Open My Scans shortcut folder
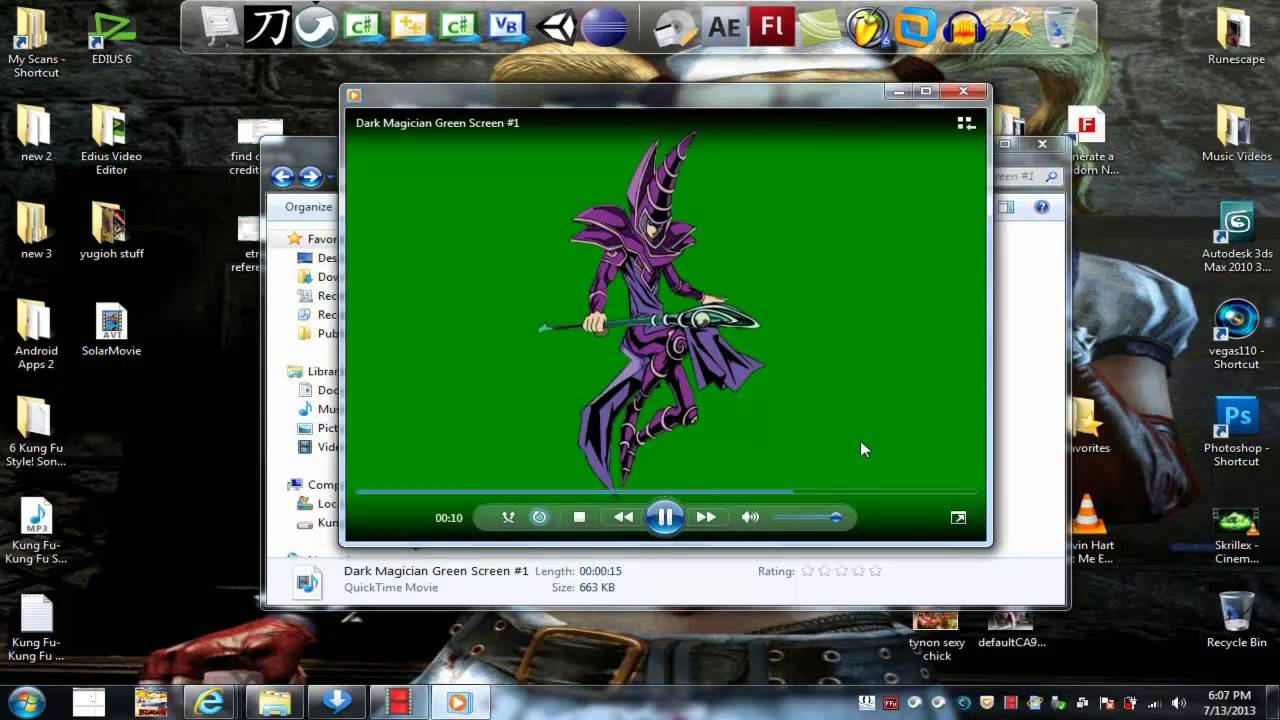The image size is (1280, 720). tap(36, 42)
